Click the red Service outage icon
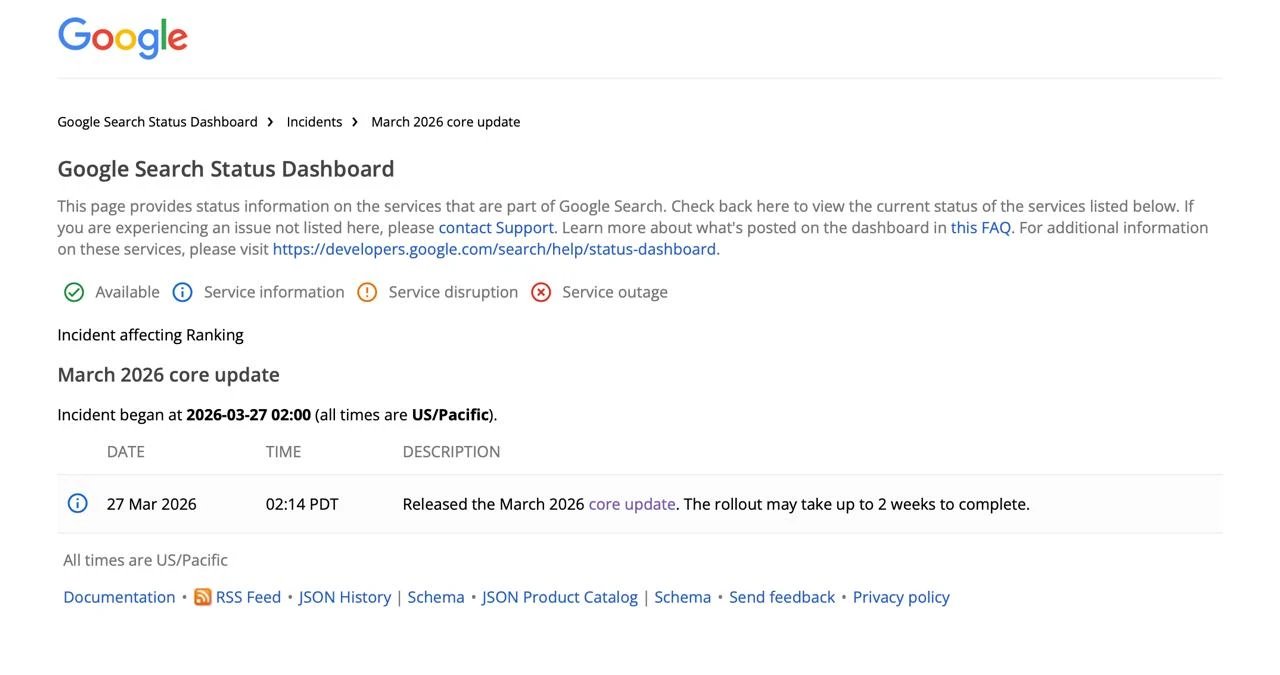The image size is (1280, 675). point(541,292)
